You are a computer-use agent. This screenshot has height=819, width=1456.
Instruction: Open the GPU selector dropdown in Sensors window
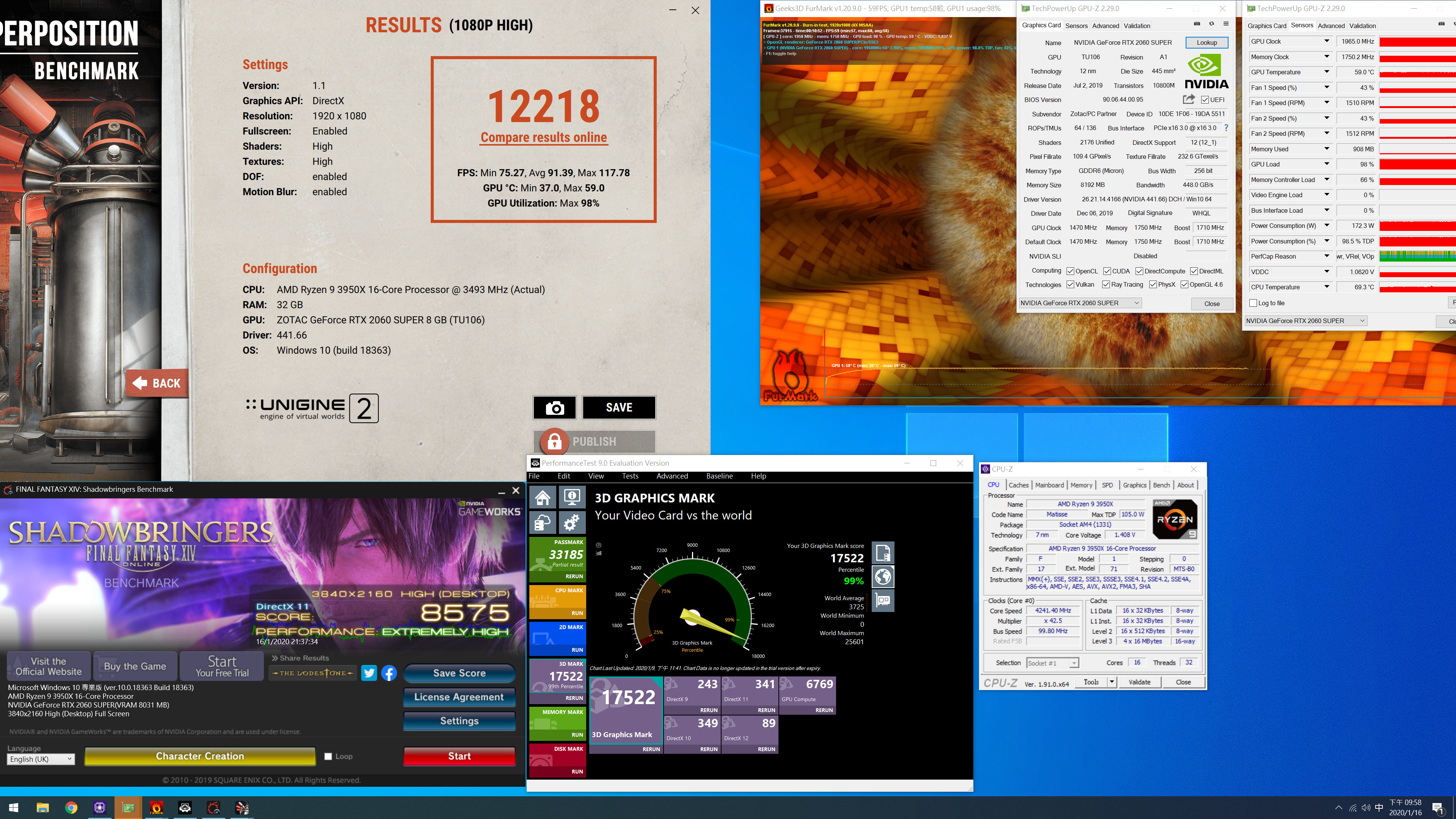(x=1305, y=320)
